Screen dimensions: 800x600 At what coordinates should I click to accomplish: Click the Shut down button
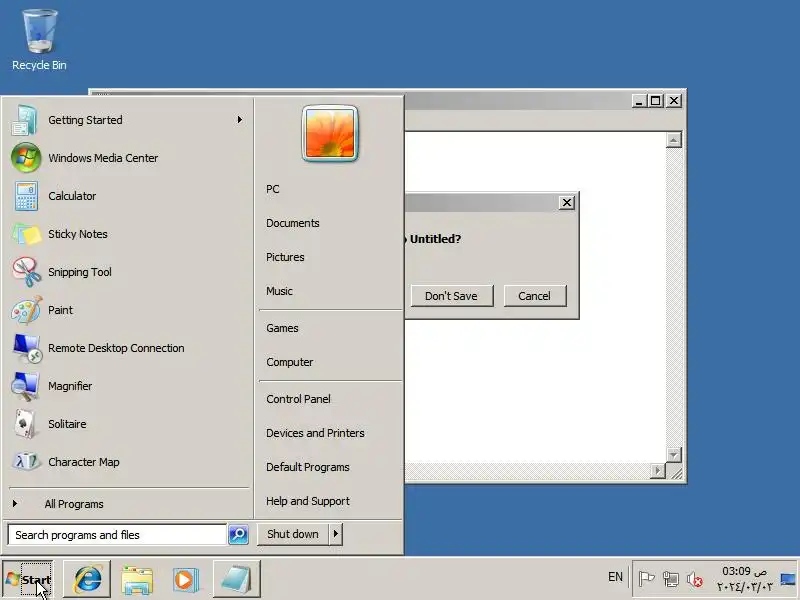pos(293,534)
